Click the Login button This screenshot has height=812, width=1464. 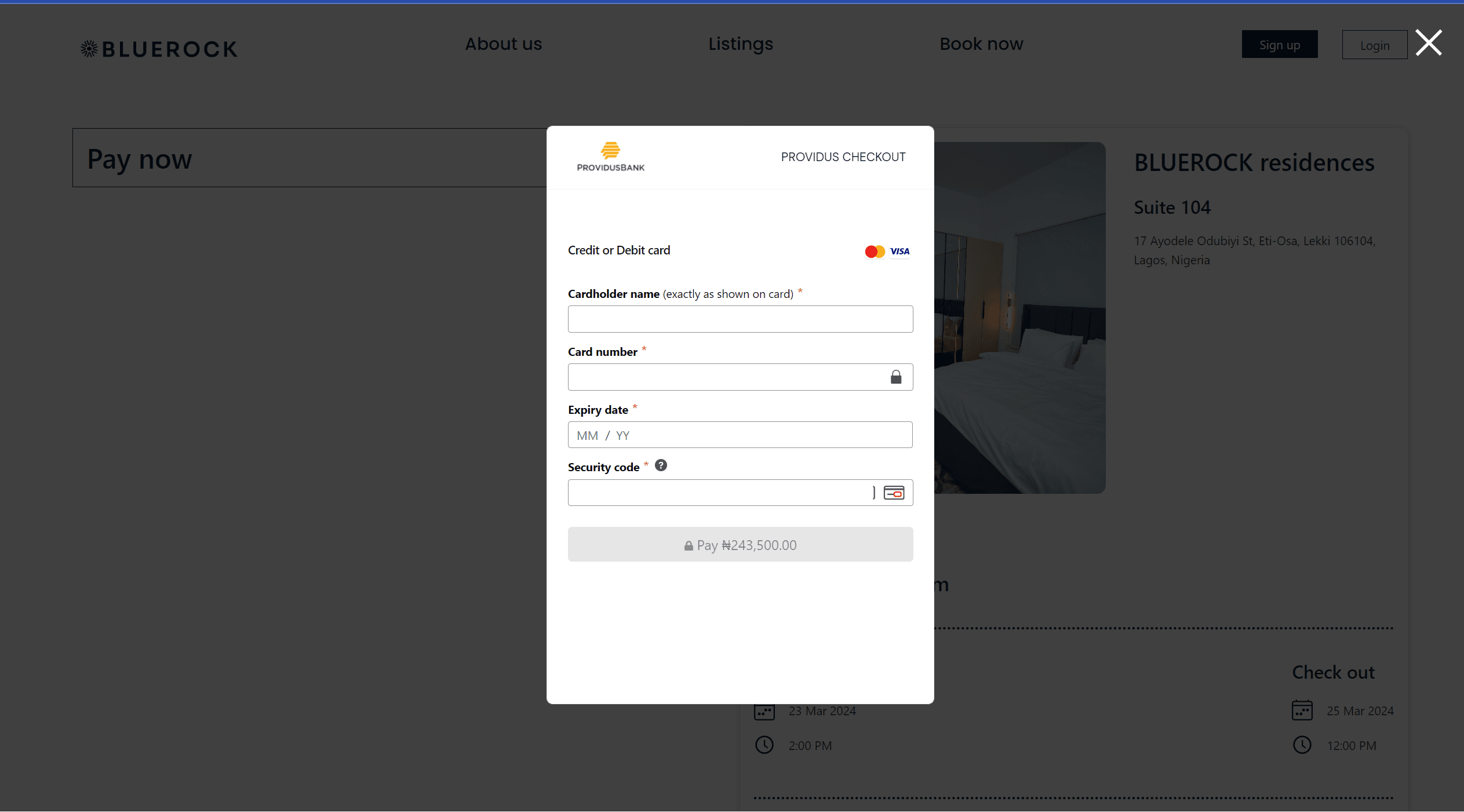1375,45
